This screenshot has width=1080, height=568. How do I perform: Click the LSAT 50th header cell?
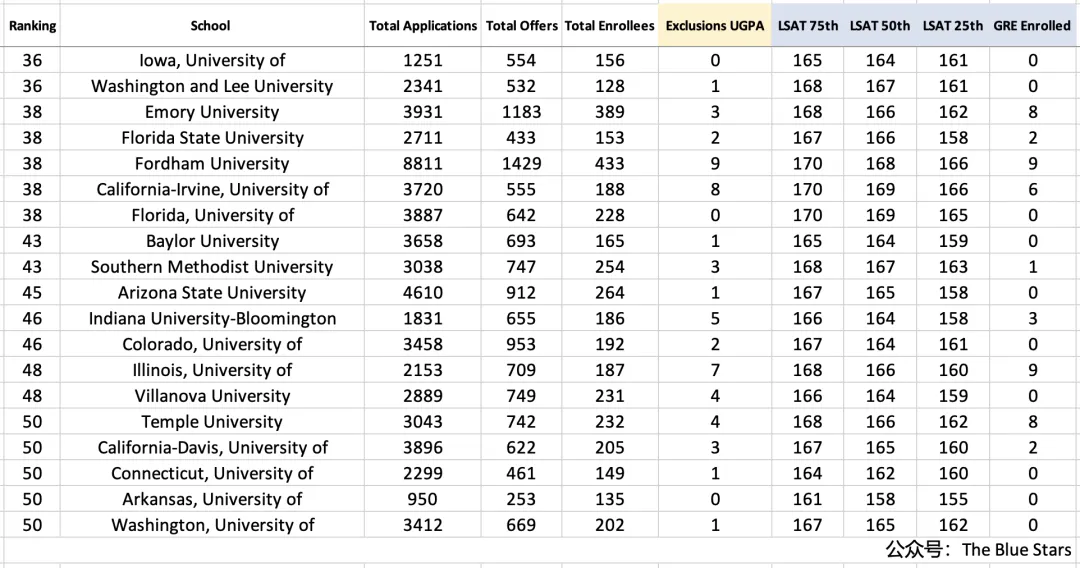[880, 26]
